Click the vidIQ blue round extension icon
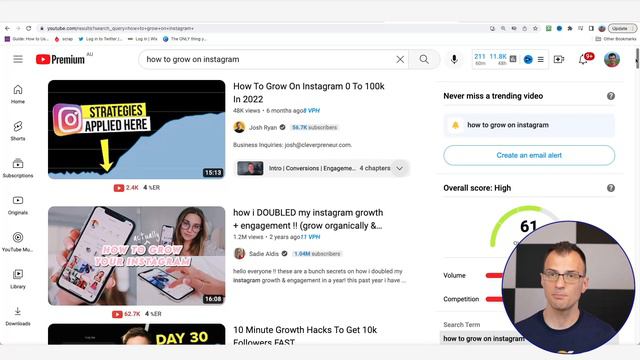The height and width of the screenshot is (360, 640). [528, 60]
